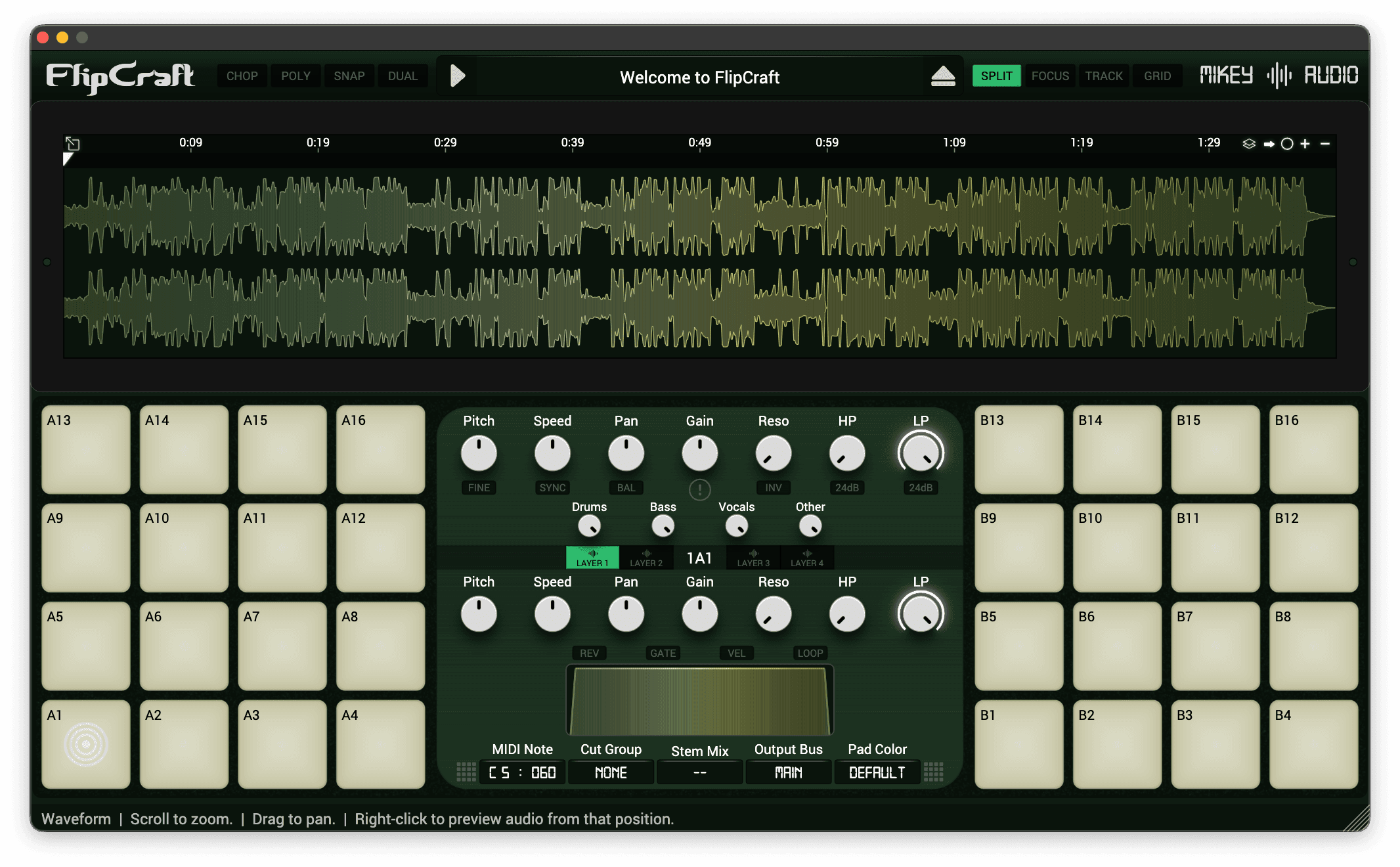Click the REV button
1400x867 pixels.
589,653
